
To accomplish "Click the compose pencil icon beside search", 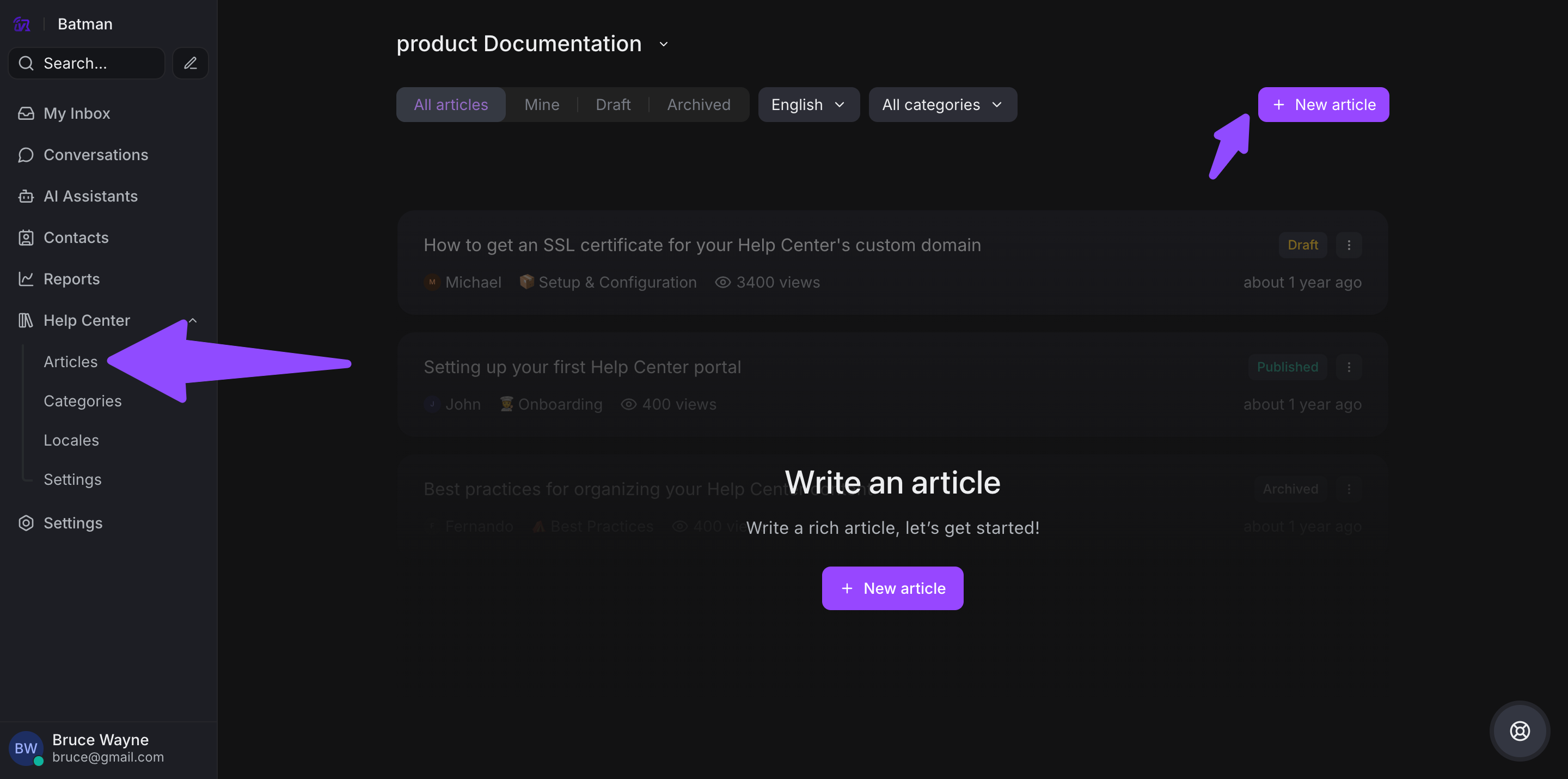I will (190, 63).
